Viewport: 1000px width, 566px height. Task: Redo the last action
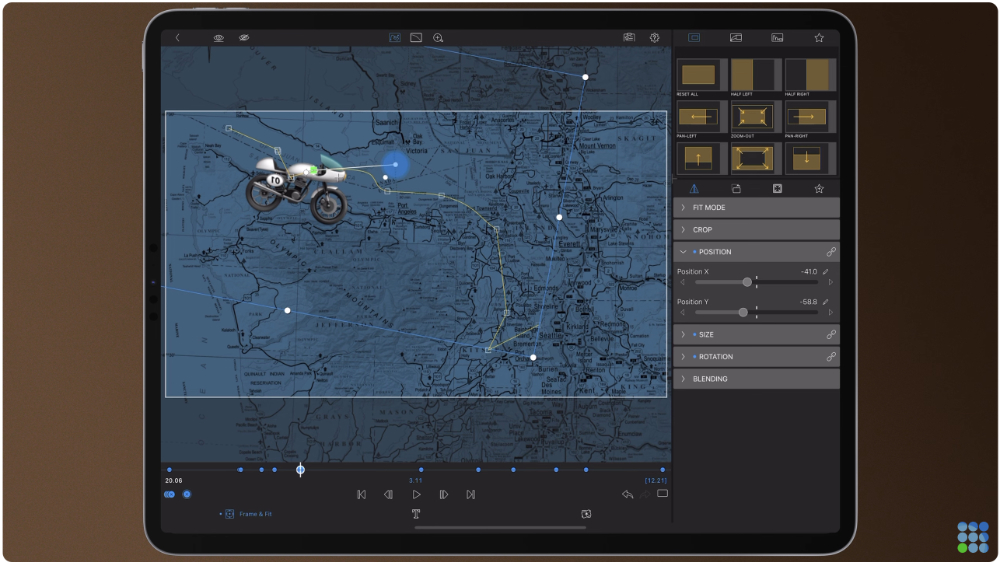(645, 495)
